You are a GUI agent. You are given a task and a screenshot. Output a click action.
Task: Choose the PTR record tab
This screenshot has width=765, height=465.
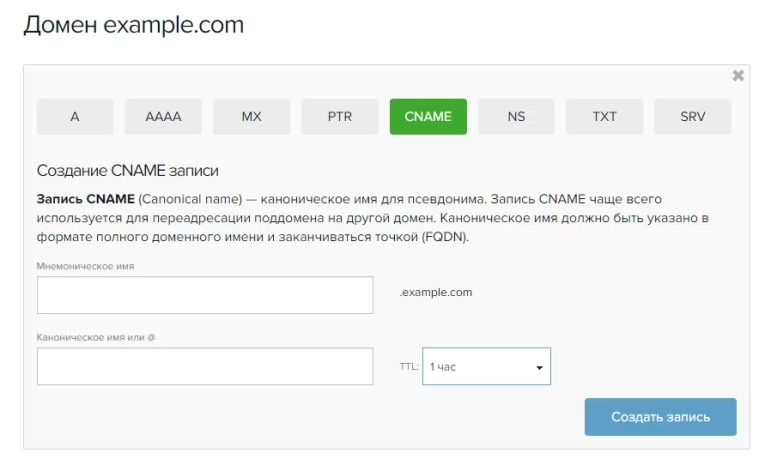pyautogui.click(x=340, y=116)
